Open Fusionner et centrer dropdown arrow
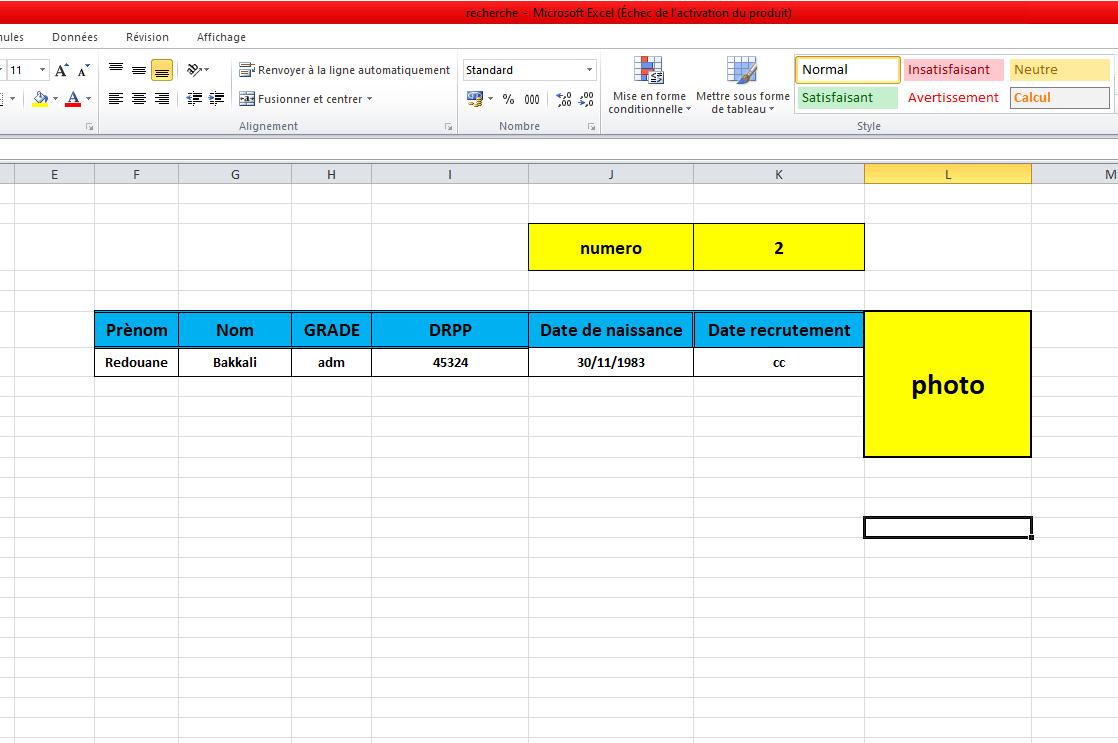Image resolution: width=1118 pixels, height=743 pixels. [370, 99]
